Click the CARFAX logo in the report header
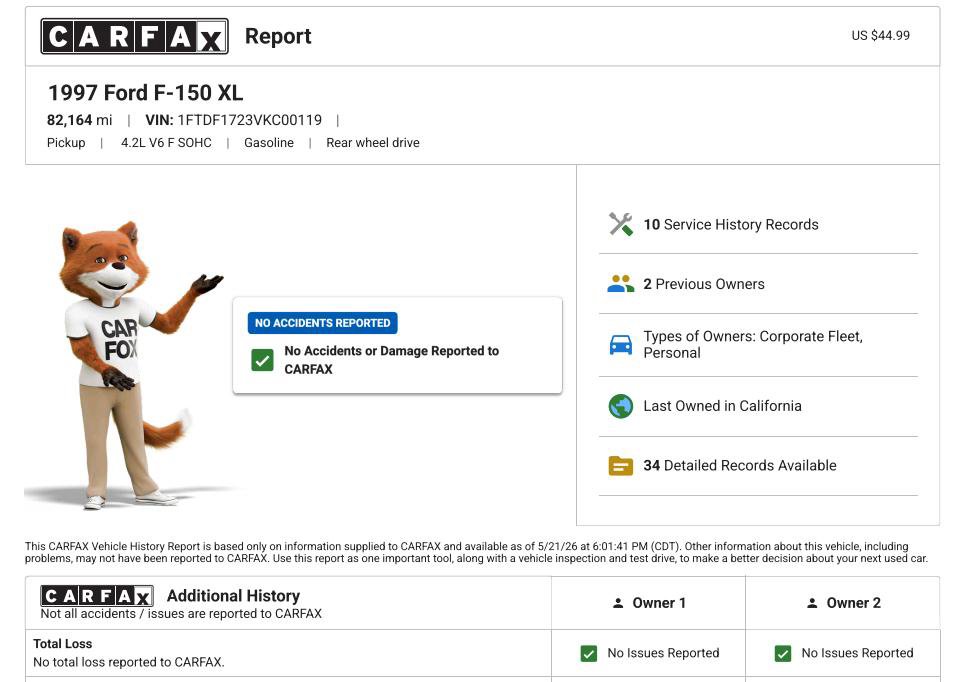The image size is (970, 682). pos(134,36)
